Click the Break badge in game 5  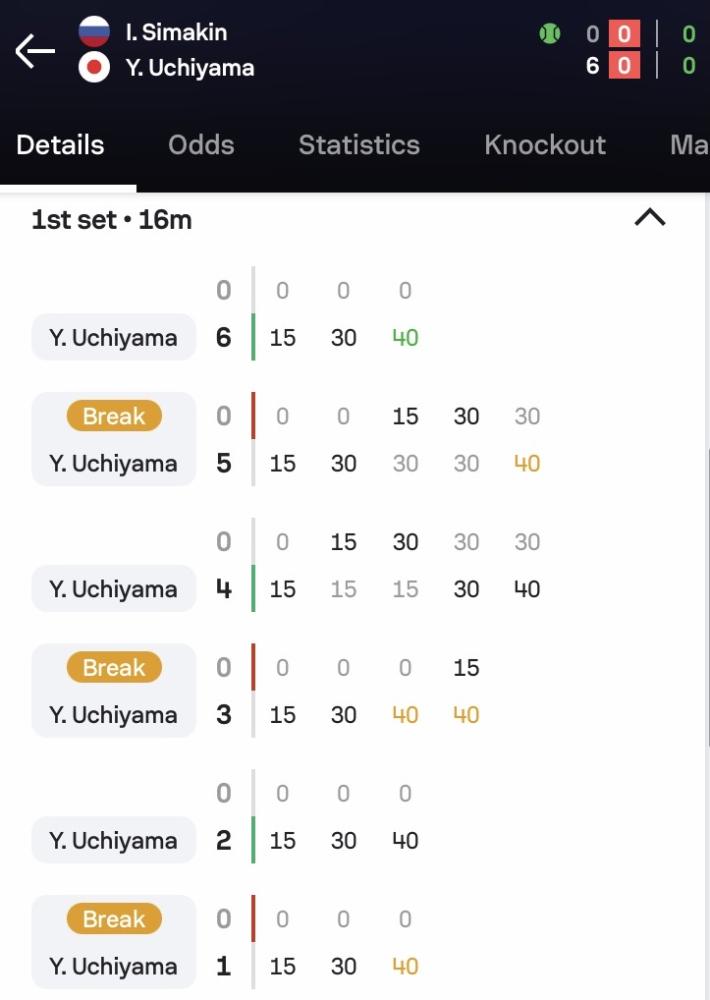pos(114,417)
